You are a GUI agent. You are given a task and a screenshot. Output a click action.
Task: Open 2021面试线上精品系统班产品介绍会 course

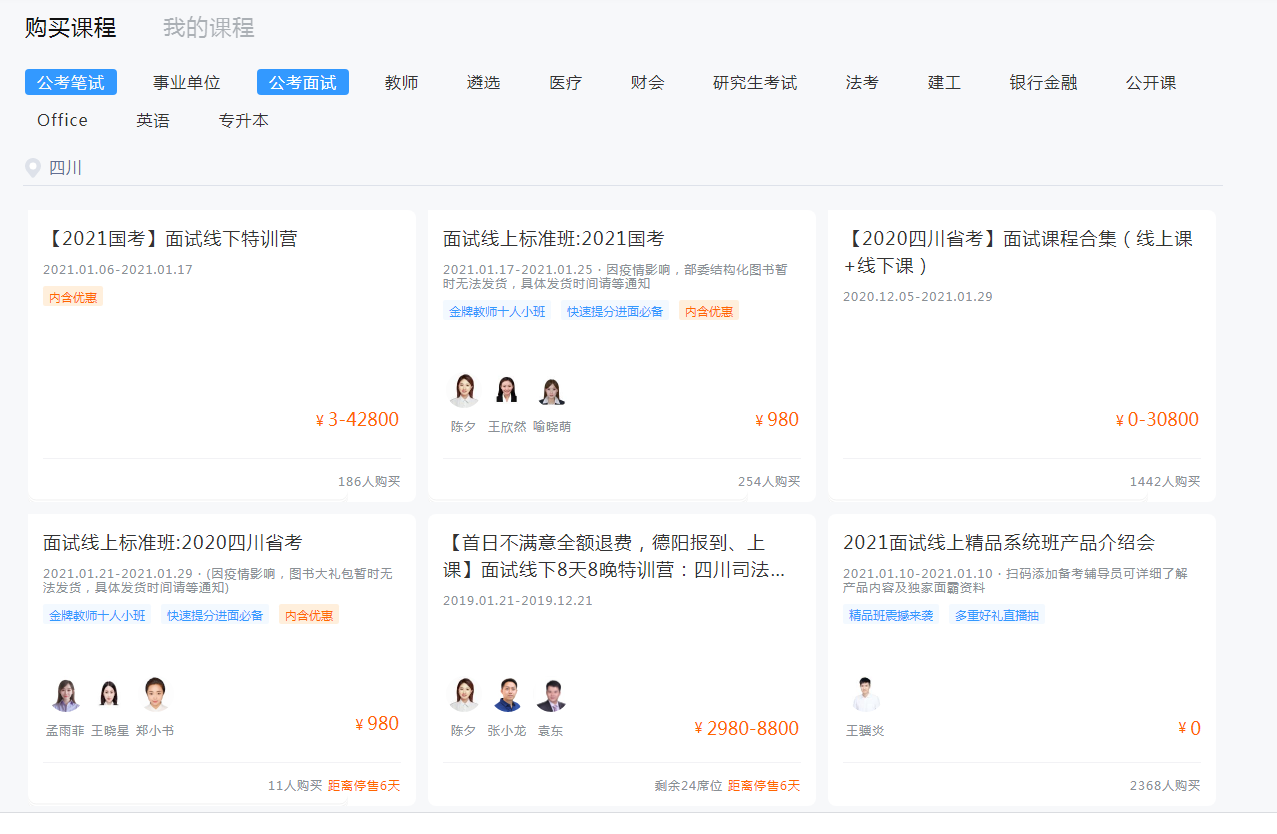(998, 543)
